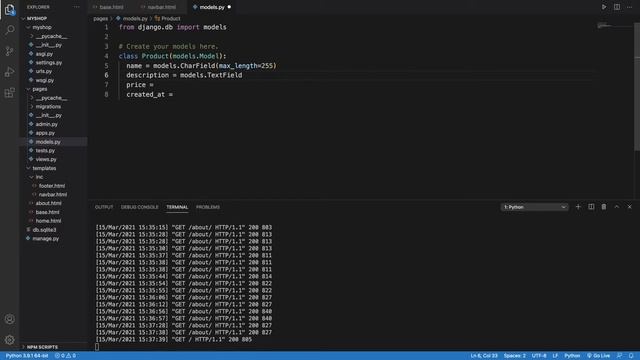Open the Explorer view icon
The height and width of the screenshot is (360, 640).
(9, 9)
